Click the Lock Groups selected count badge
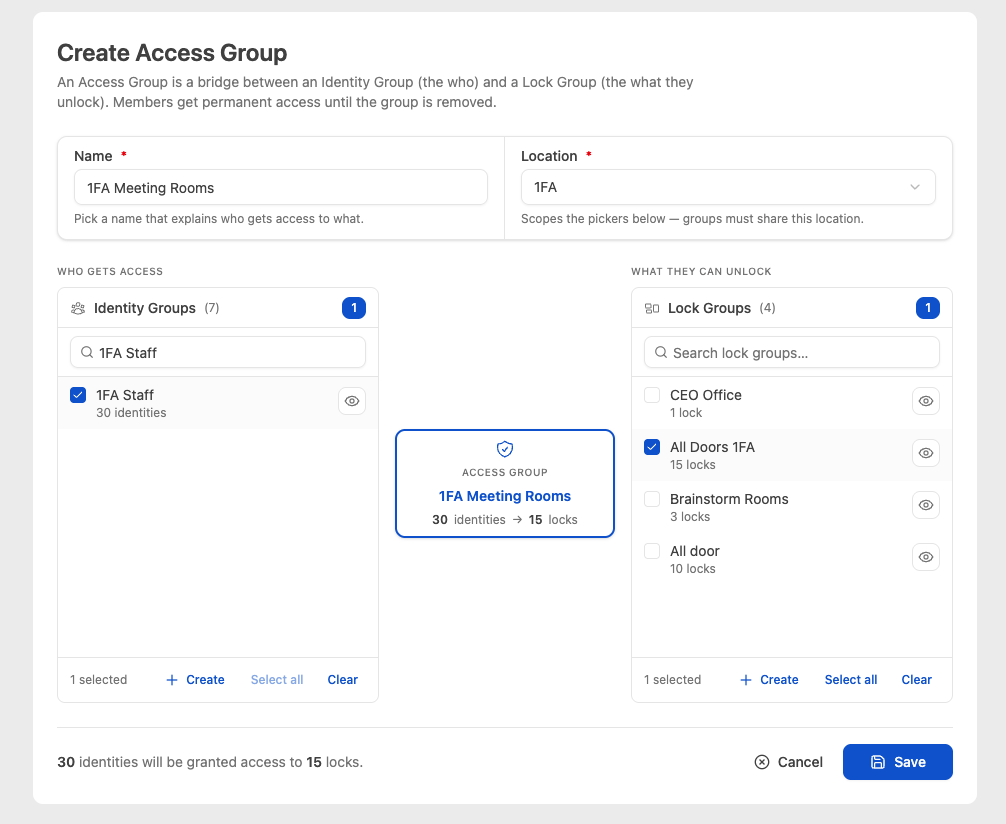This screenshot has width=1006, height=824. (x=928, y=308)
